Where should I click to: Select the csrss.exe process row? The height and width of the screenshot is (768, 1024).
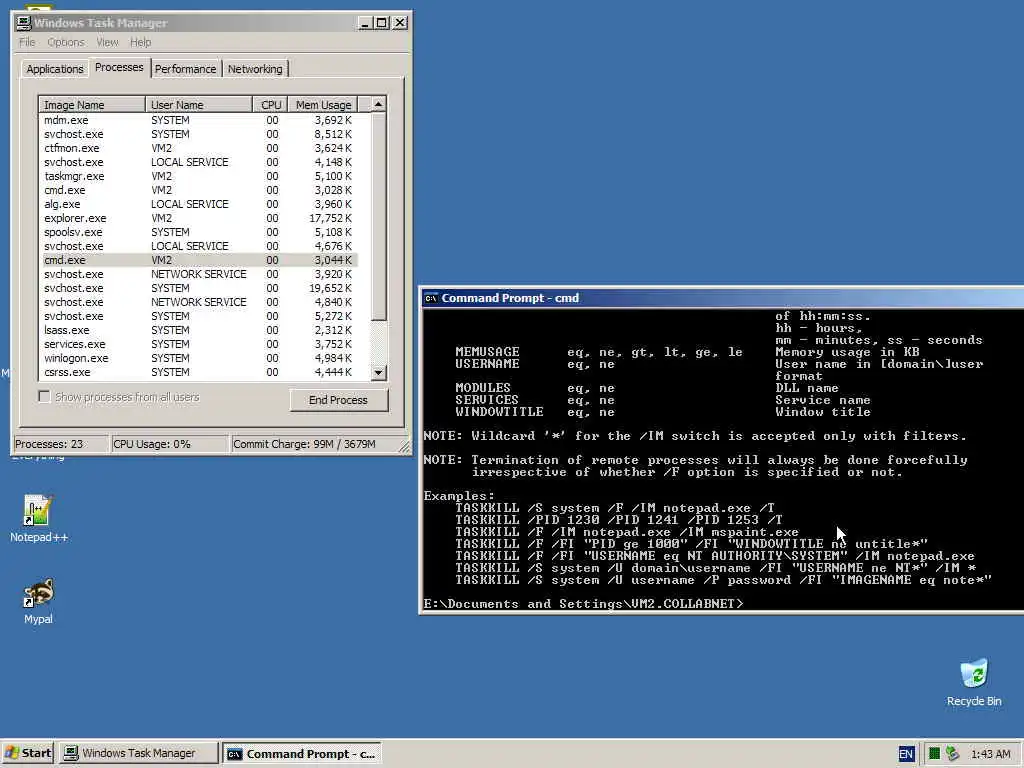click(x=199, y=372)
